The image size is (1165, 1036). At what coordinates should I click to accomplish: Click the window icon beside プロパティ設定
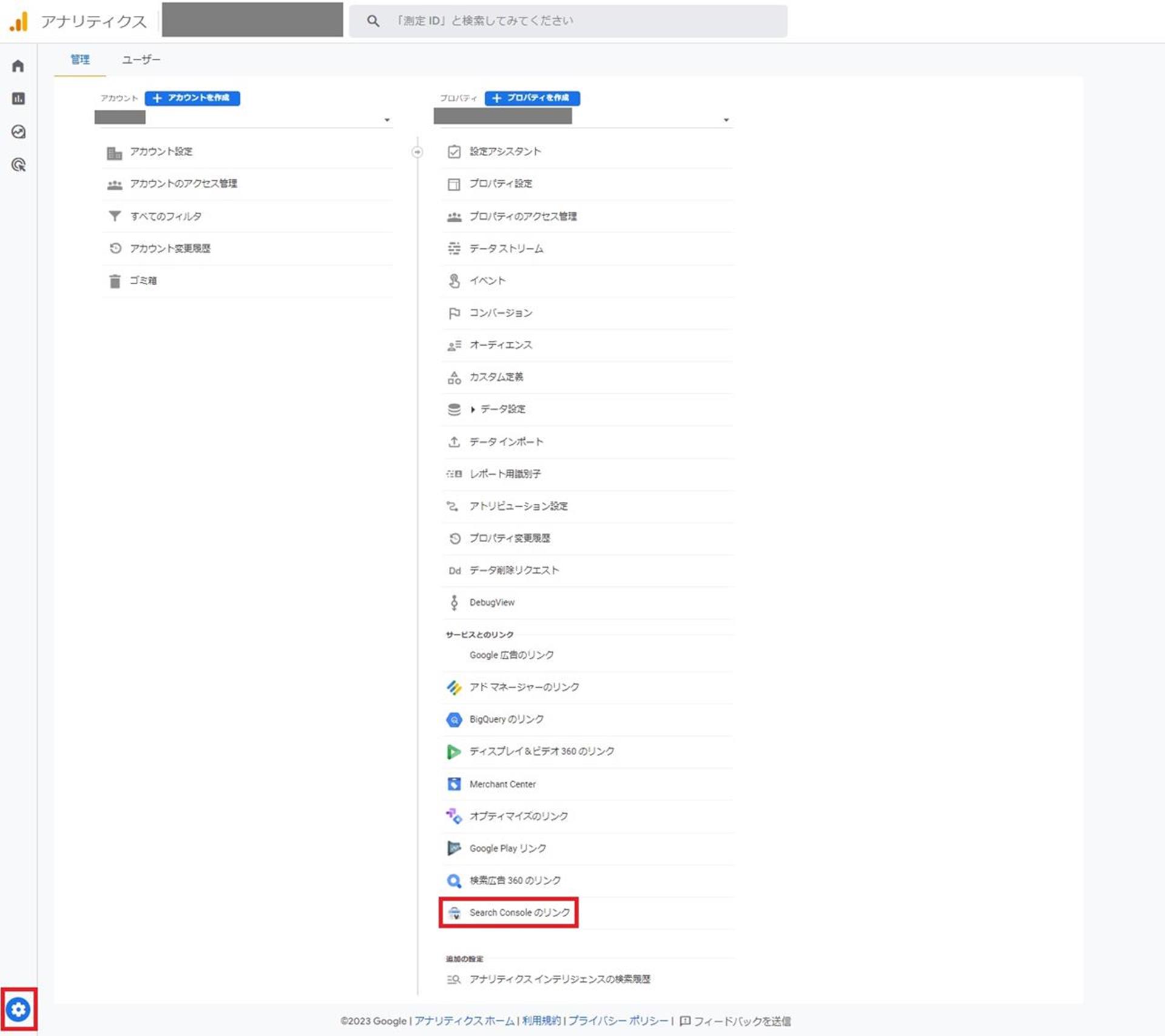coord(454,184)
